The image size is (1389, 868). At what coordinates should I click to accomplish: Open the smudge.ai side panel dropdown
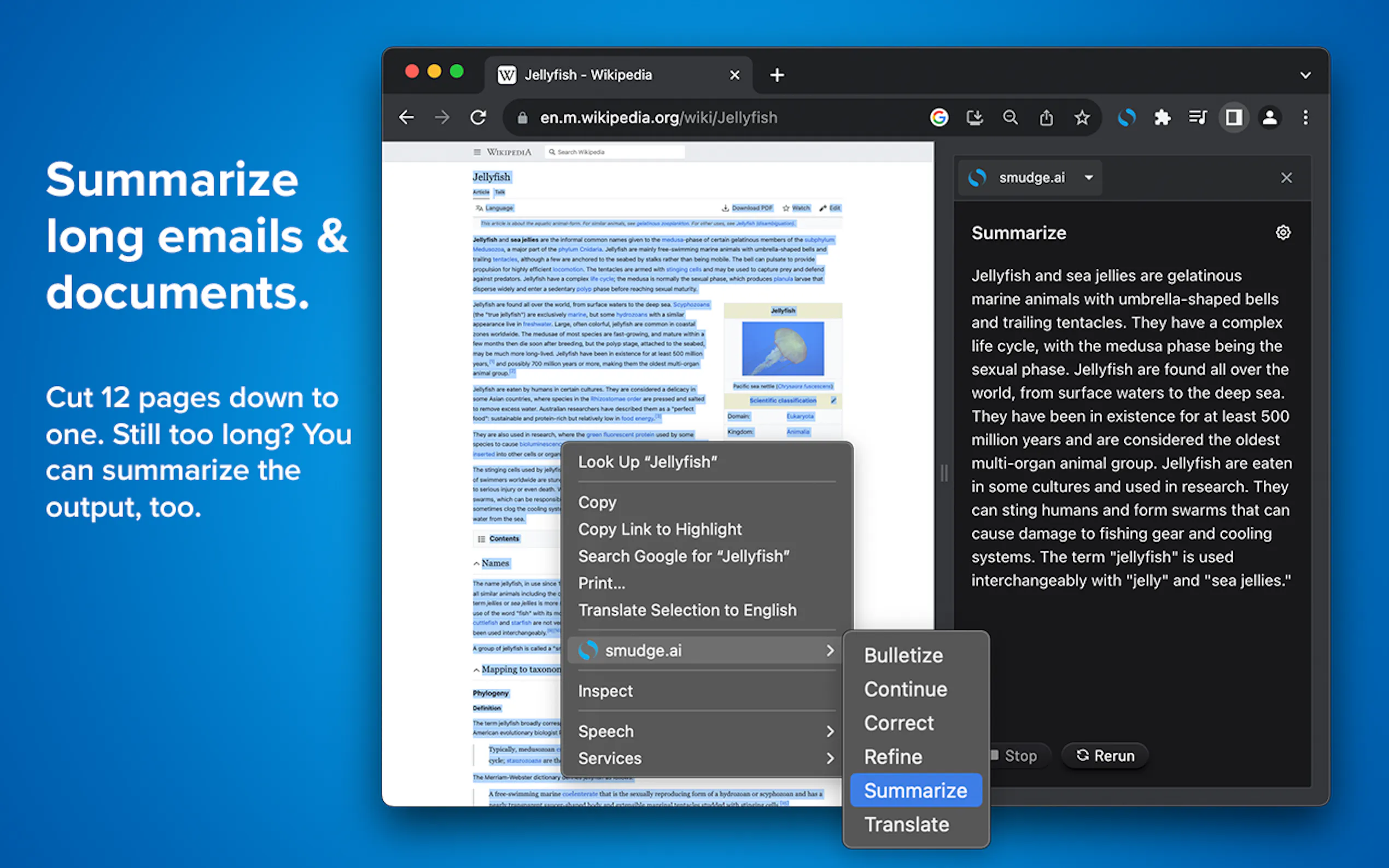tap(1088, 178)
